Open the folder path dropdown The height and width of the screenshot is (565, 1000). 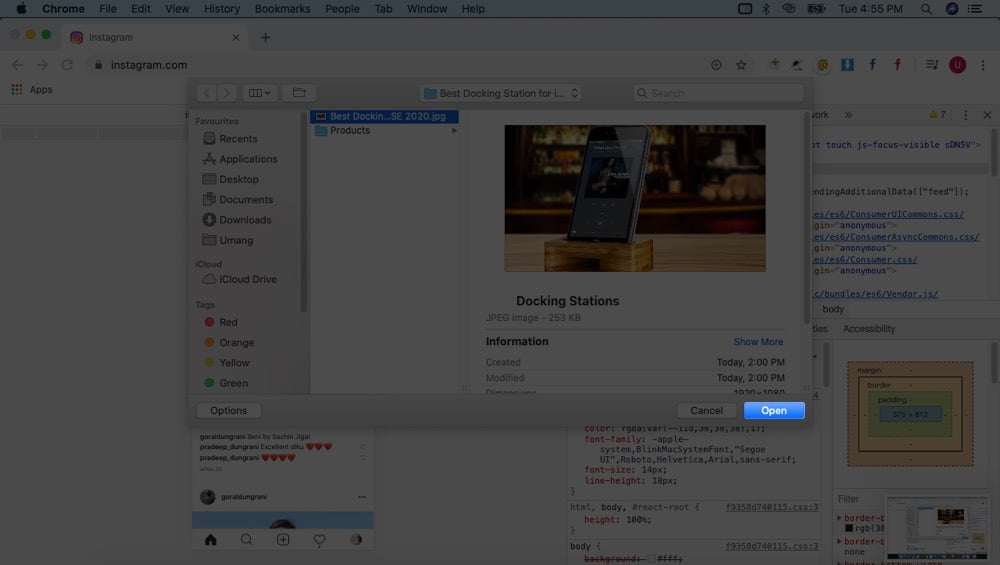pos(501,93)
